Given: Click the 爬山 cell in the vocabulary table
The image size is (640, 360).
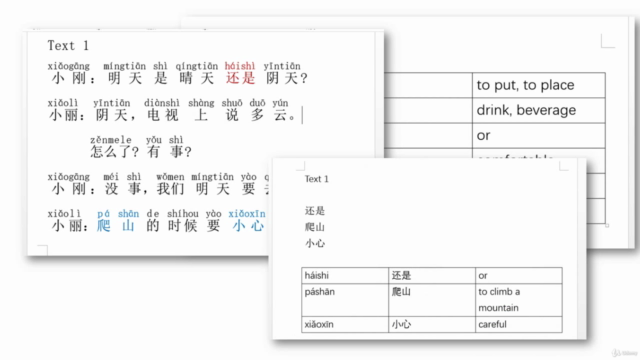Looking at the screenshot, I should 432,300.
